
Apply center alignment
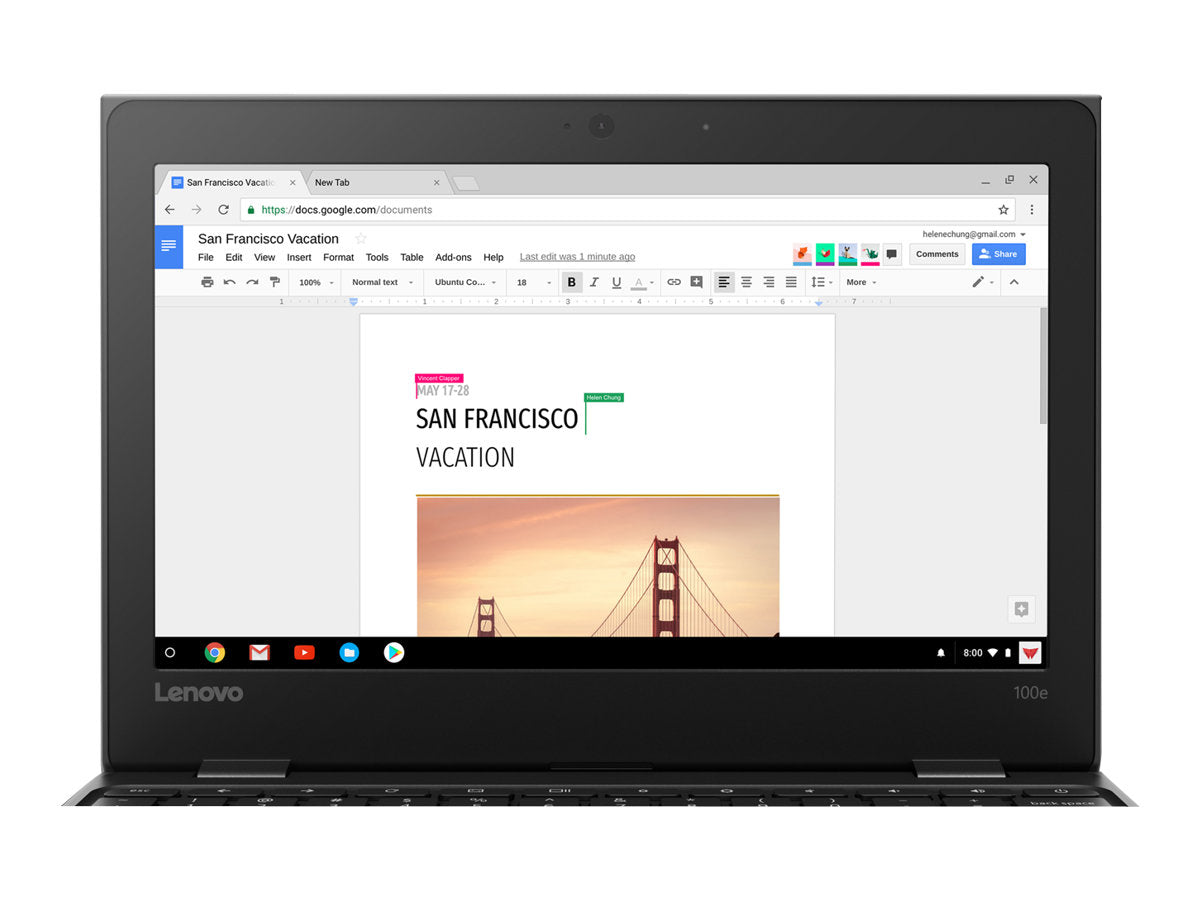[x=746, y=282]
